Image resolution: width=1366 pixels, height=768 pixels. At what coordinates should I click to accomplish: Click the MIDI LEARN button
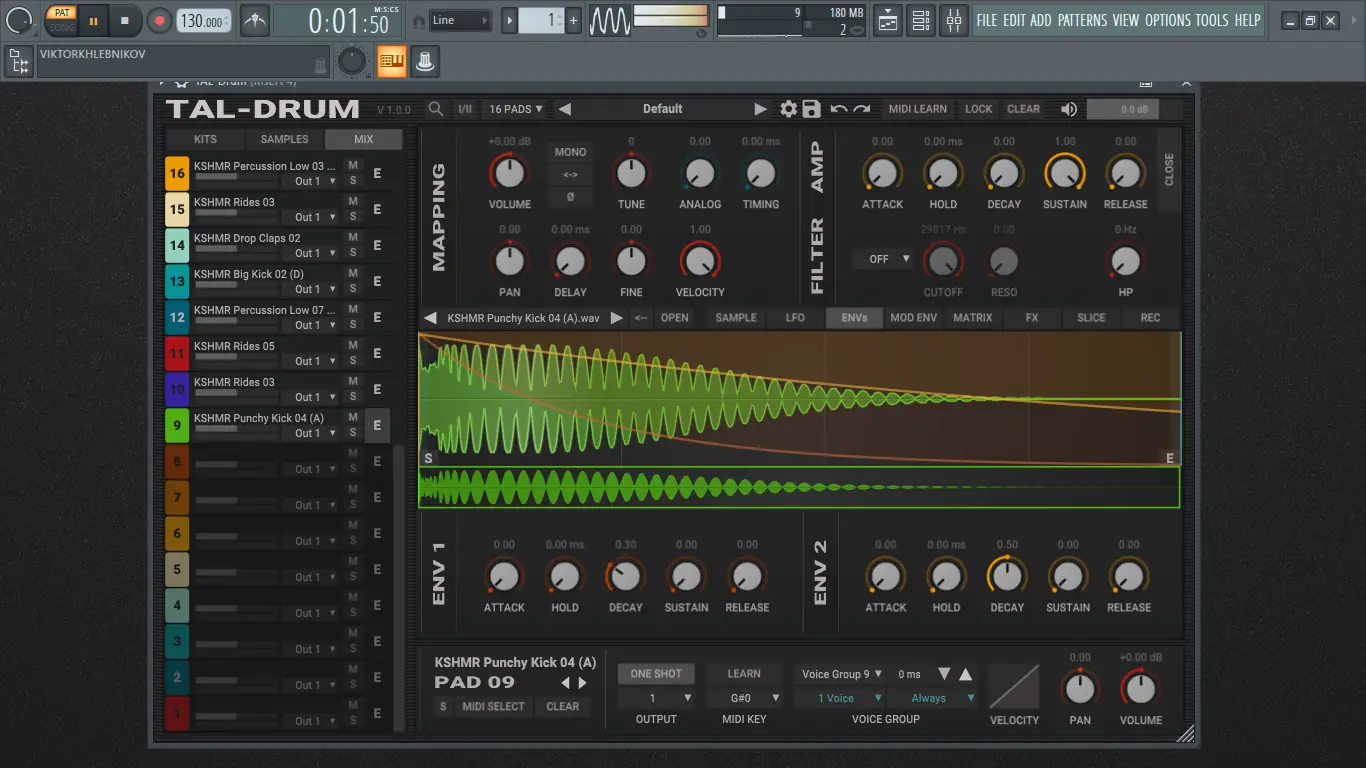pyautogui.click(x=918, y=109)
